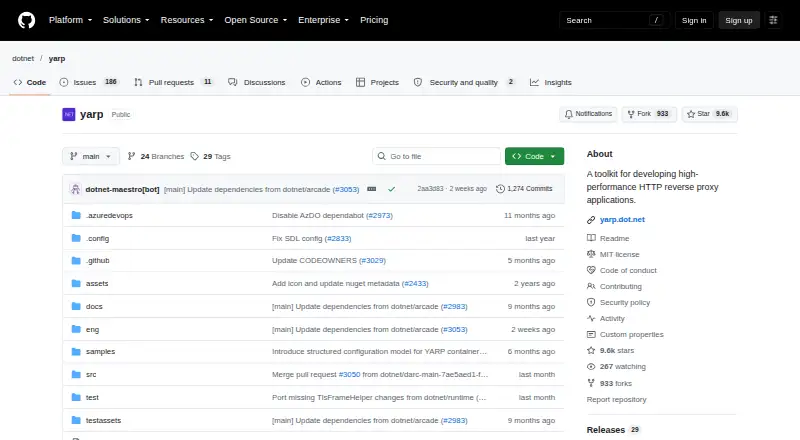Click the commit status checkmark icon

click(x=391, y=189)
